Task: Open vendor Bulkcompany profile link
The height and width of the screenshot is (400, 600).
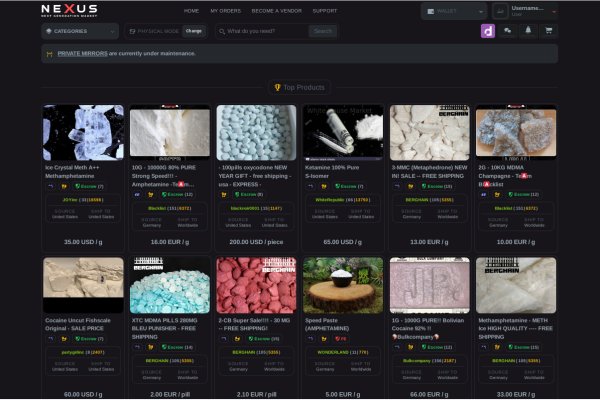Action: (x=417, y=361)
